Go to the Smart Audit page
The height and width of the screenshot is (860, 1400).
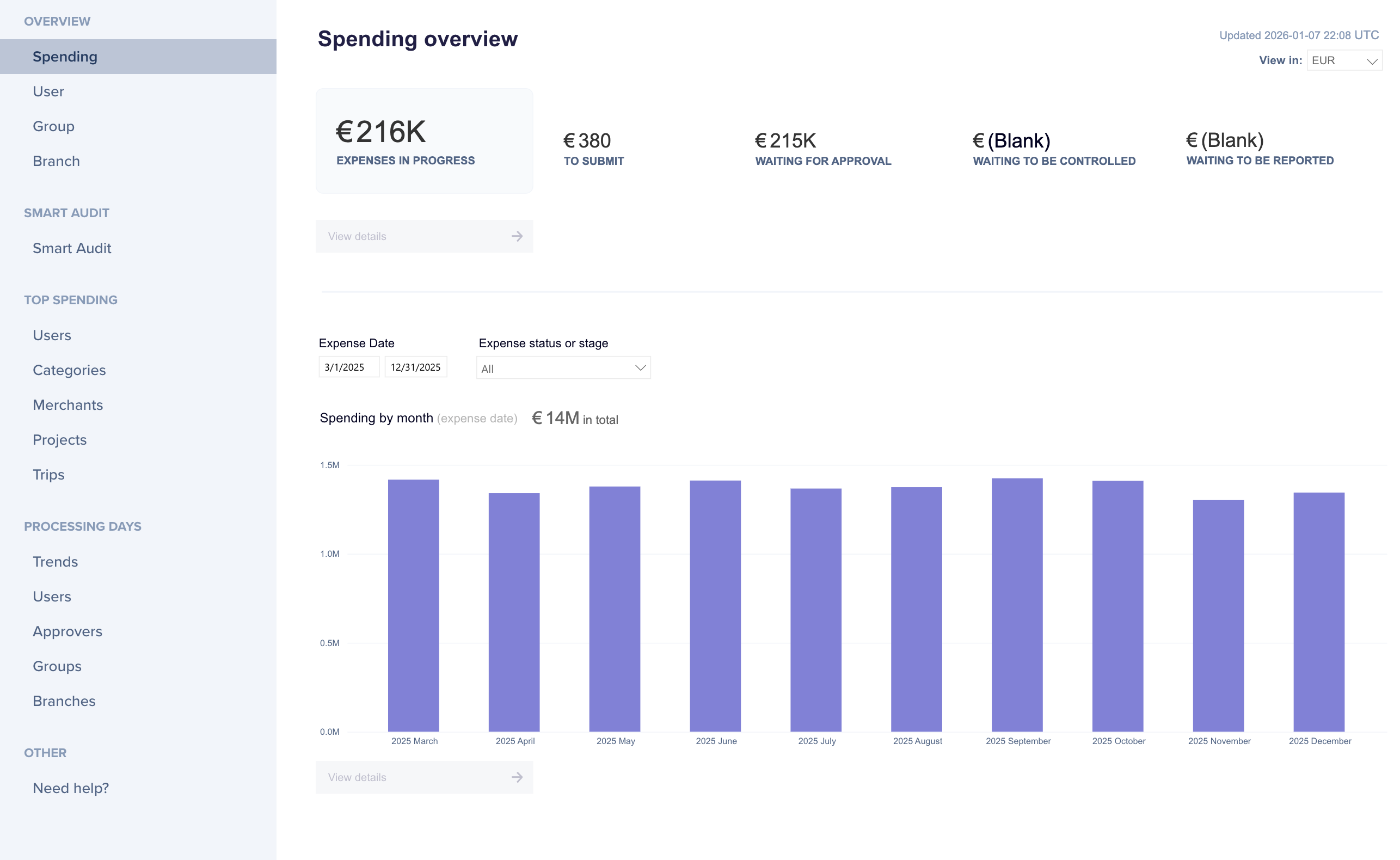pyautogui.click(x=72, y=248)
